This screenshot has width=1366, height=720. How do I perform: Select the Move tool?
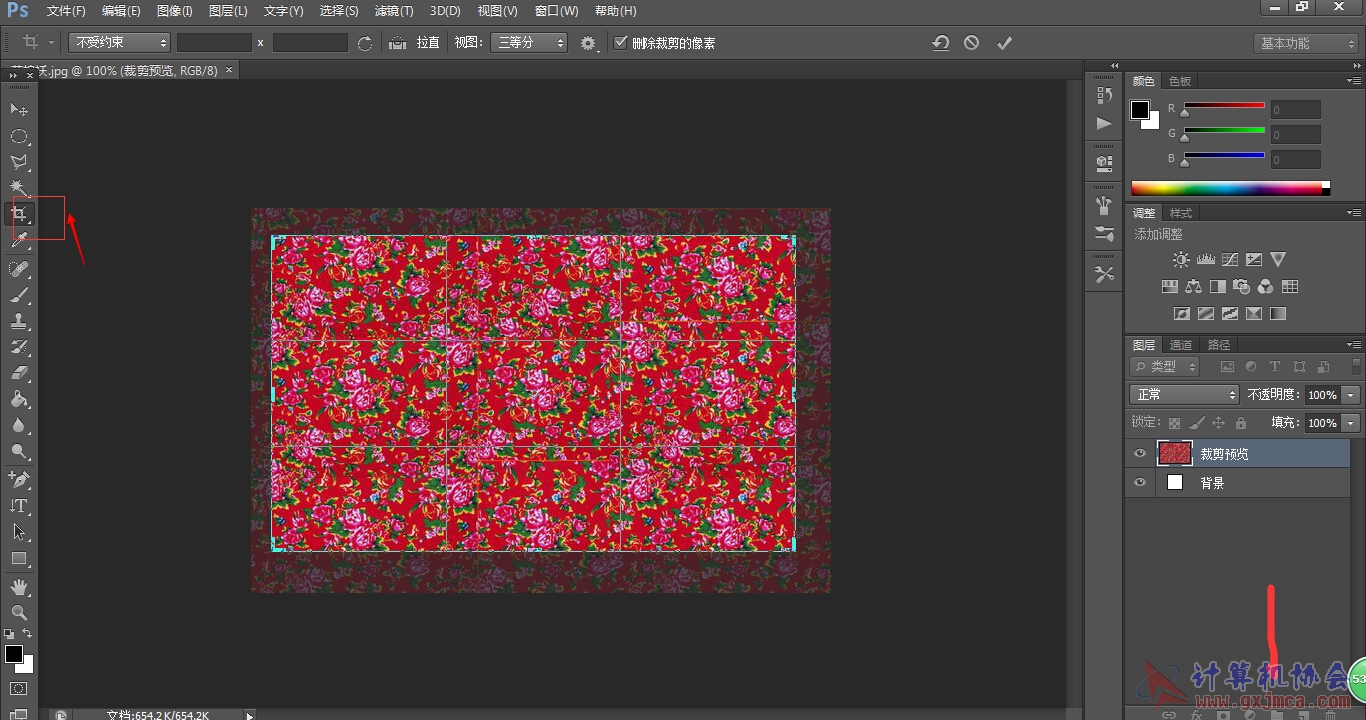click(19, 109)
